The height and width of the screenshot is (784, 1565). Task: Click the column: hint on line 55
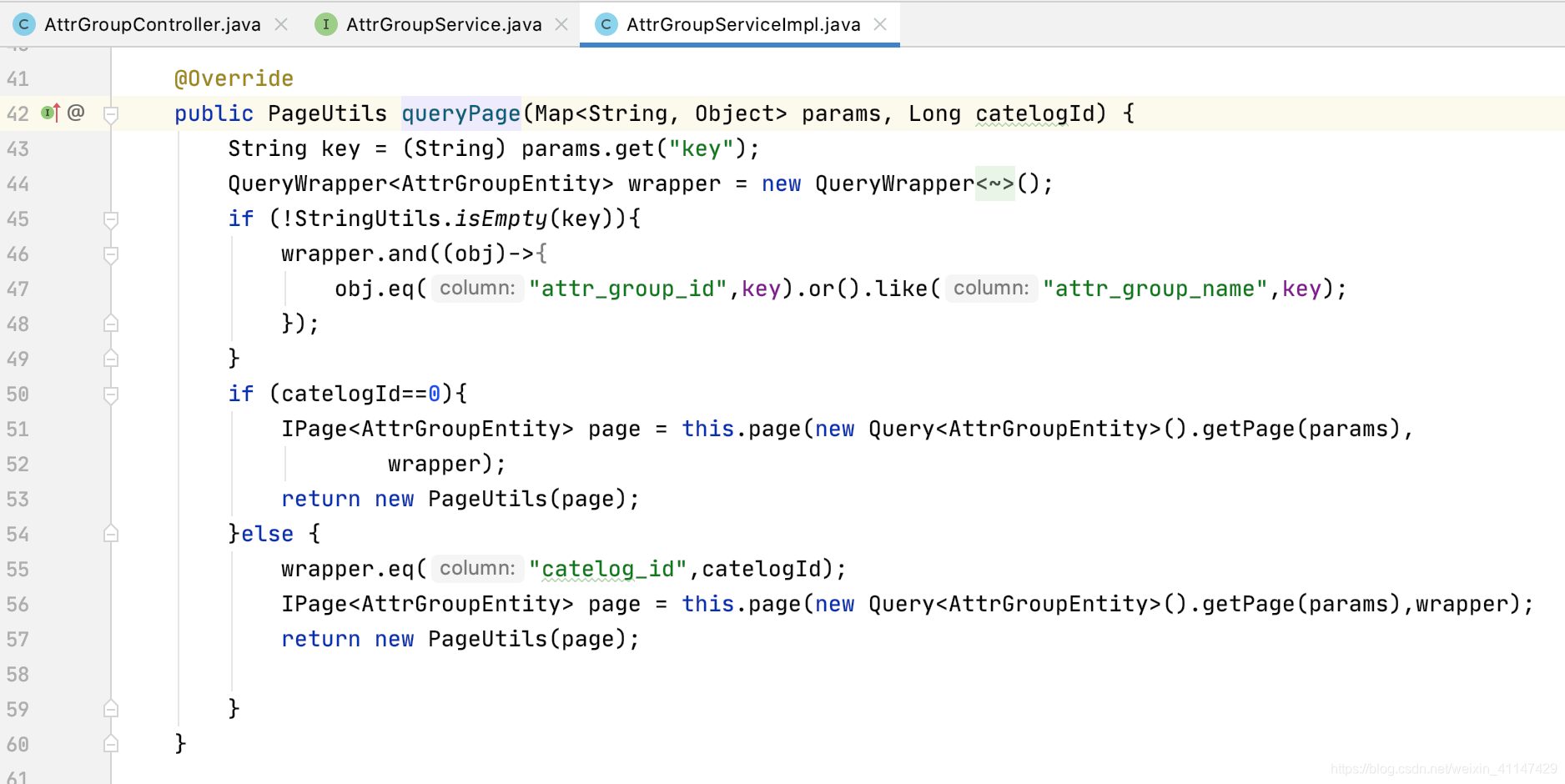(477, 569)
